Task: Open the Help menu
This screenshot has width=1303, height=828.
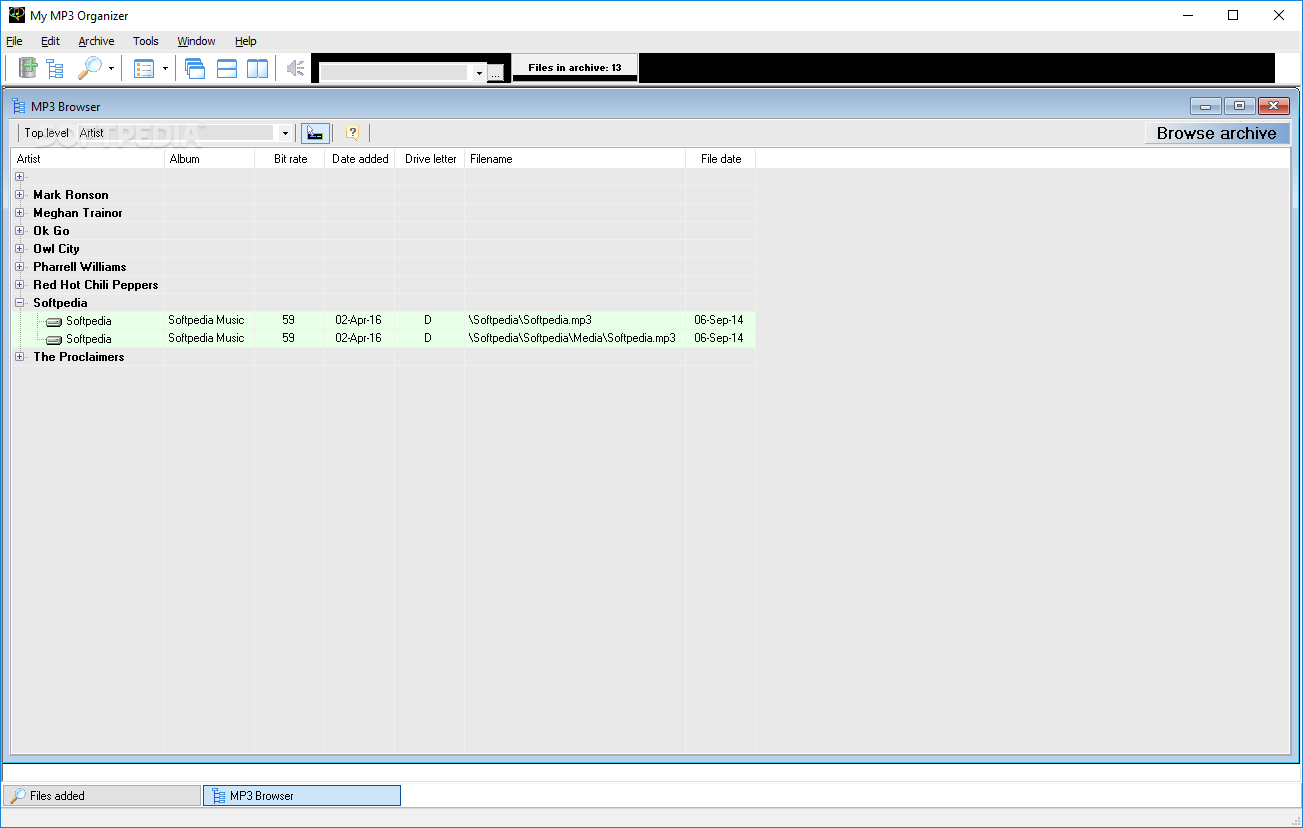Action: point(246,41)
